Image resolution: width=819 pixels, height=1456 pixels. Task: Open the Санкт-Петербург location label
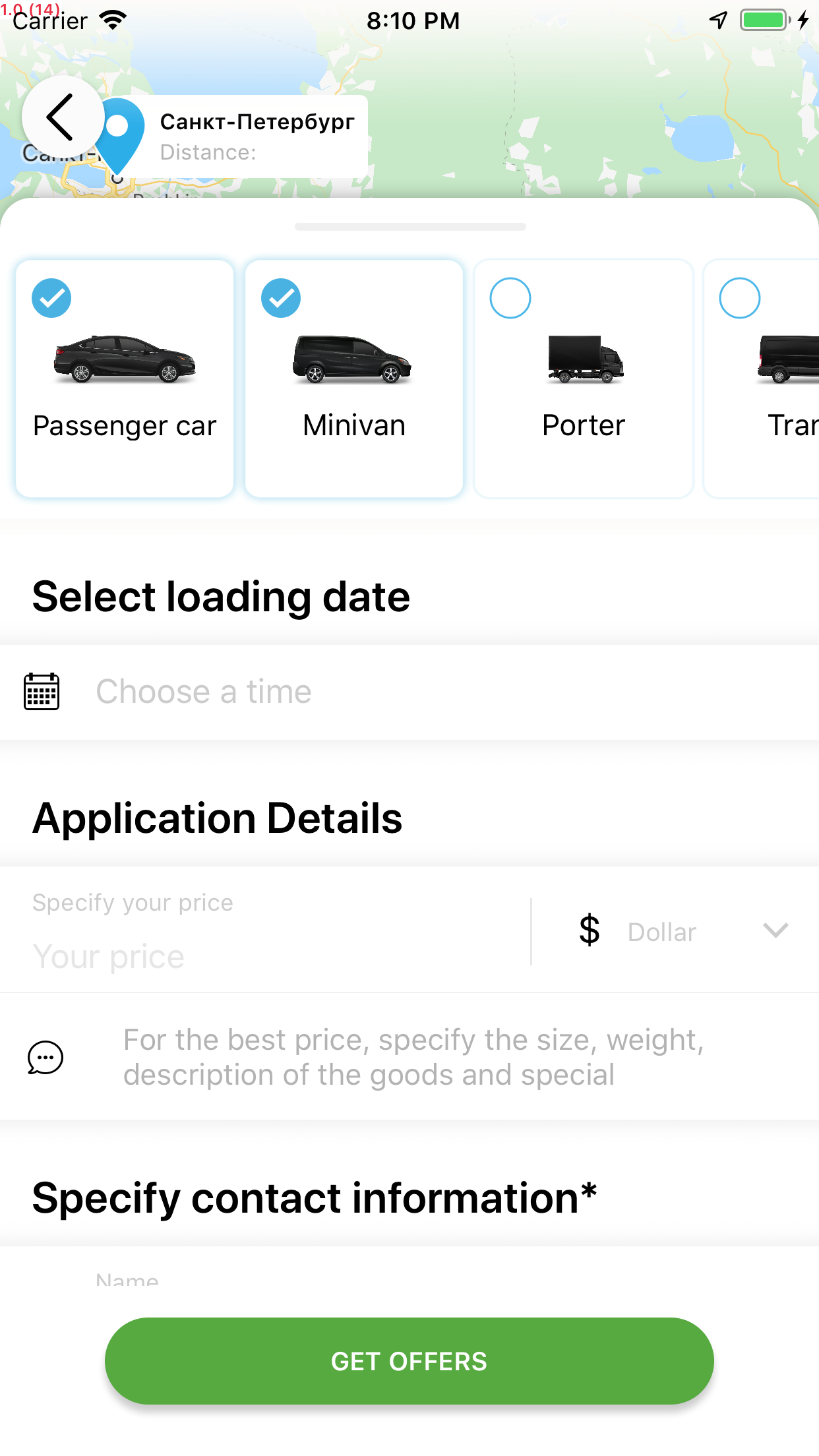click(x=257, y=122)
